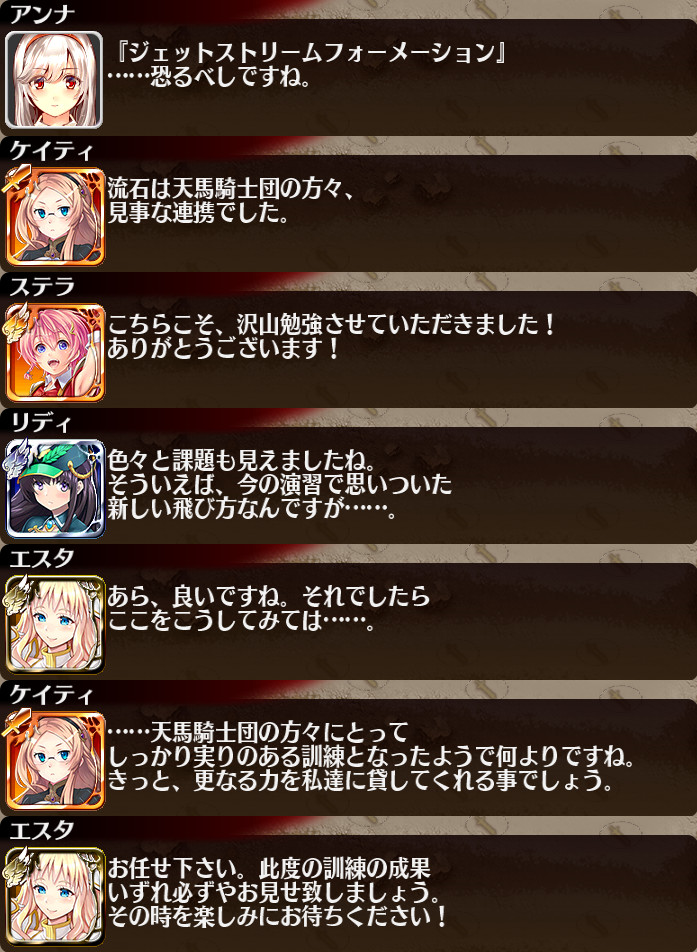The image size is (697, 952).
Task: Select Katie's portrait in second dialogue row
Action: tap(54, 216)
